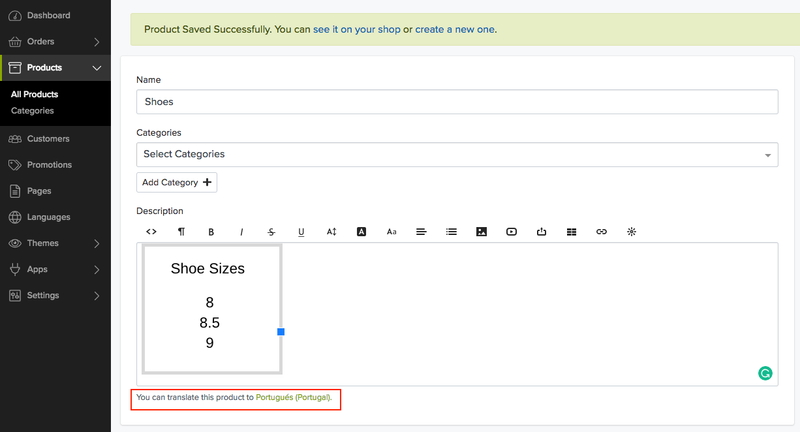Follow the 'create a new one' link
Image resolution: width=800 pixels, height=432 pixels.
455,30
